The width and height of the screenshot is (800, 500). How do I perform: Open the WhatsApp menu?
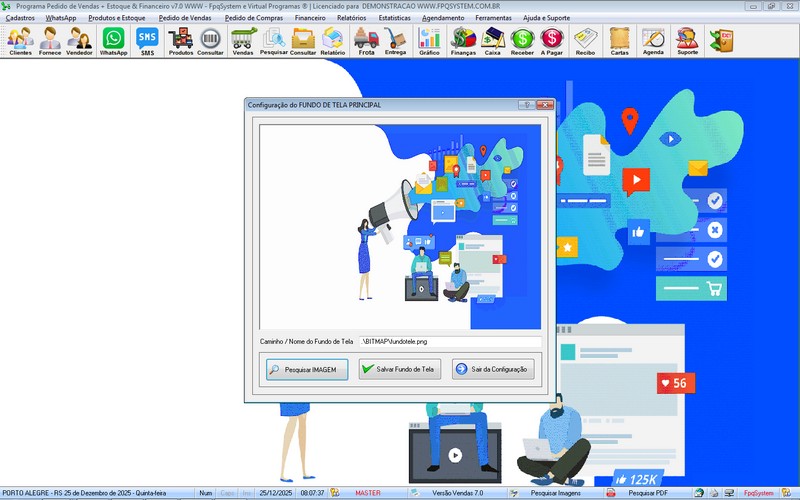point(61,18)
